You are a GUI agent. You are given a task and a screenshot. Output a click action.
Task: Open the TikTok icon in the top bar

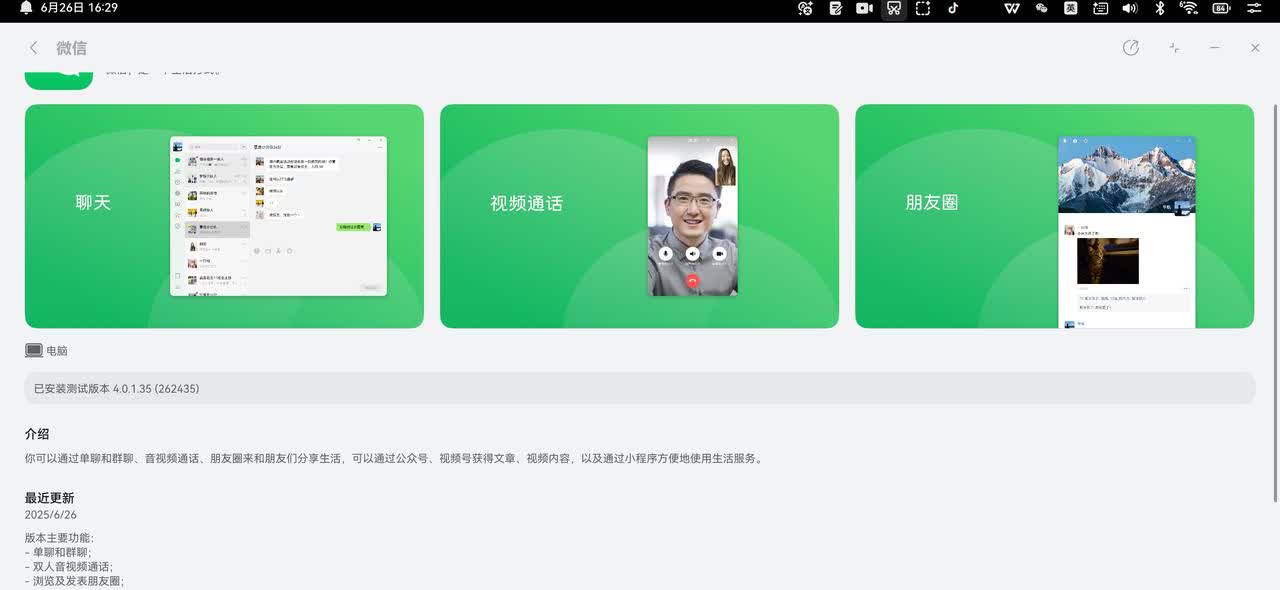[953, 8]
